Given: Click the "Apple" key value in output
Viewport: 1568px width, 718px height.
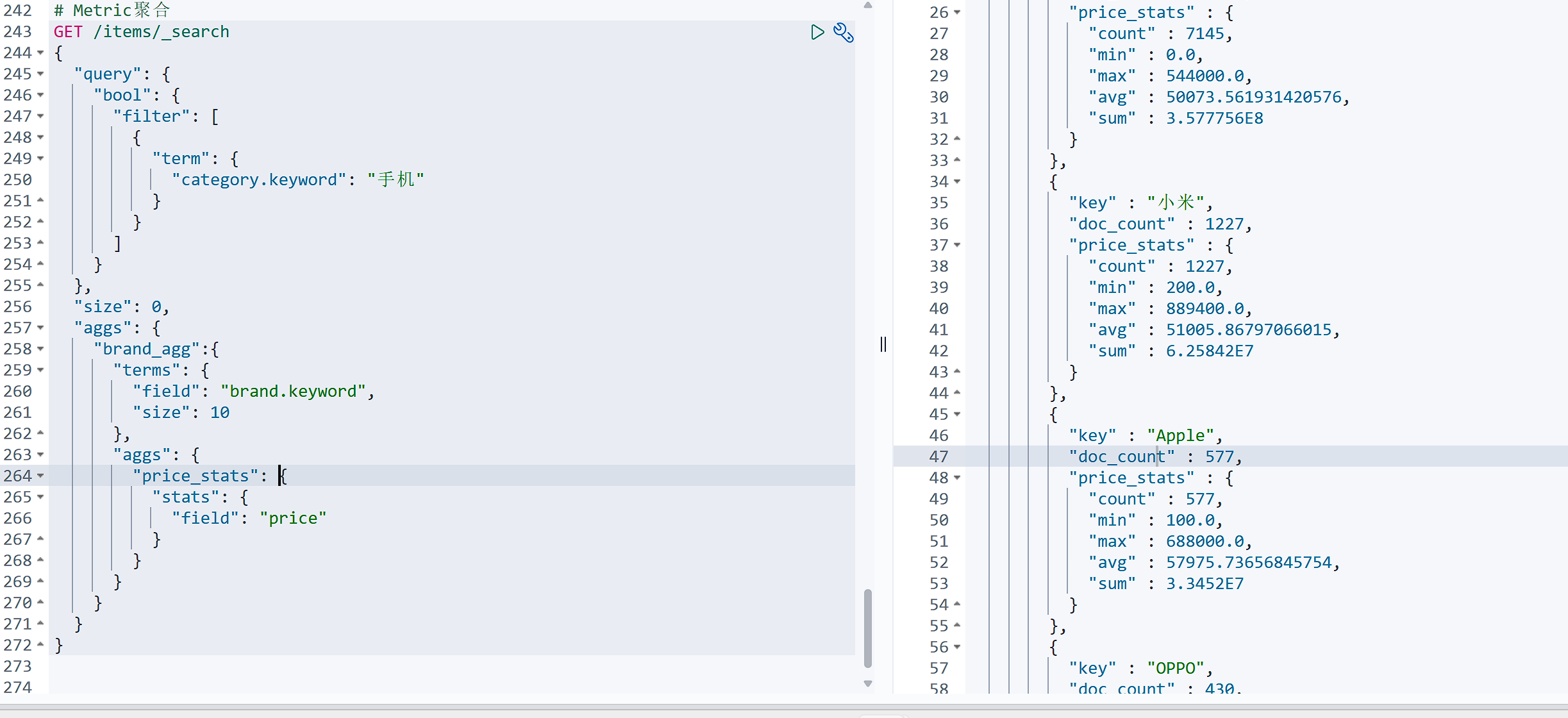Looking at the screenshot, I should point(1180,436).
